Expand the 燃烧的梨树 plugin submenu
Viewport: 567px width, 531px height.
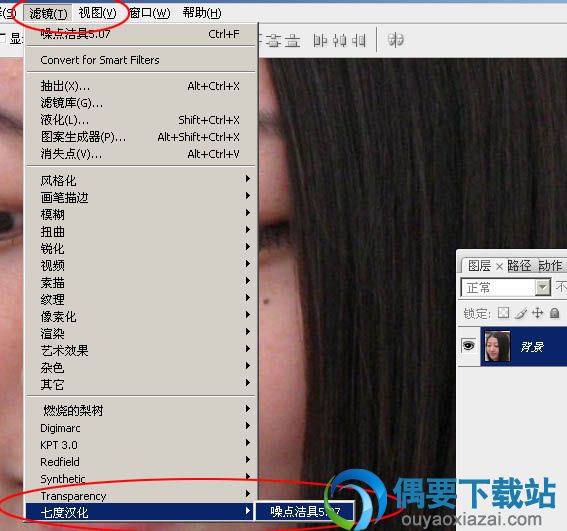click(141, 410)
